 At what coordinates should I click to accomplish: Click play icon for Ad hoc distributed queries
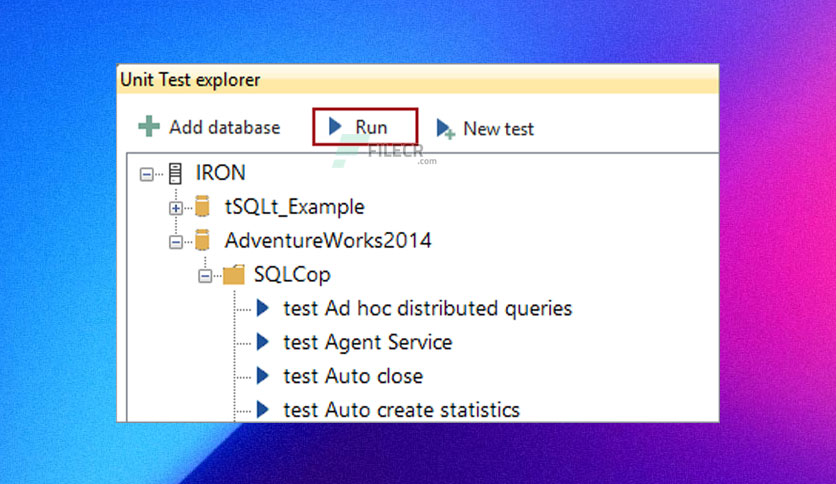click(262, 308)
